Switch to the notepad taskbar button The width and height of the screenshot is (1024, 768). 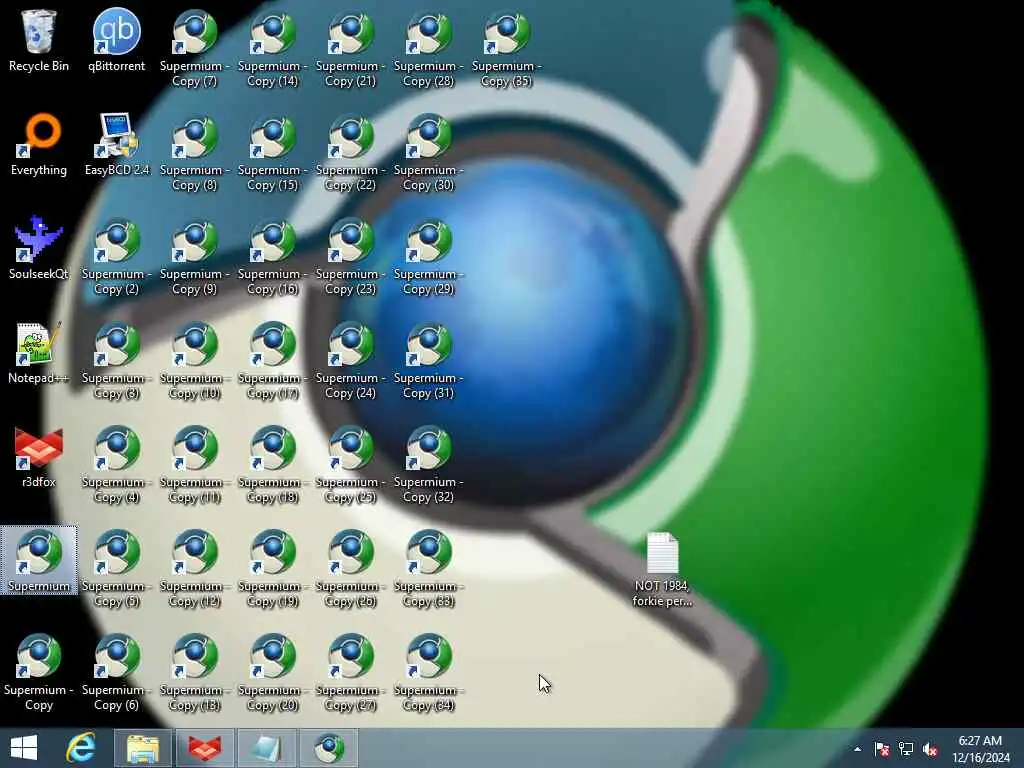point(267,748)
